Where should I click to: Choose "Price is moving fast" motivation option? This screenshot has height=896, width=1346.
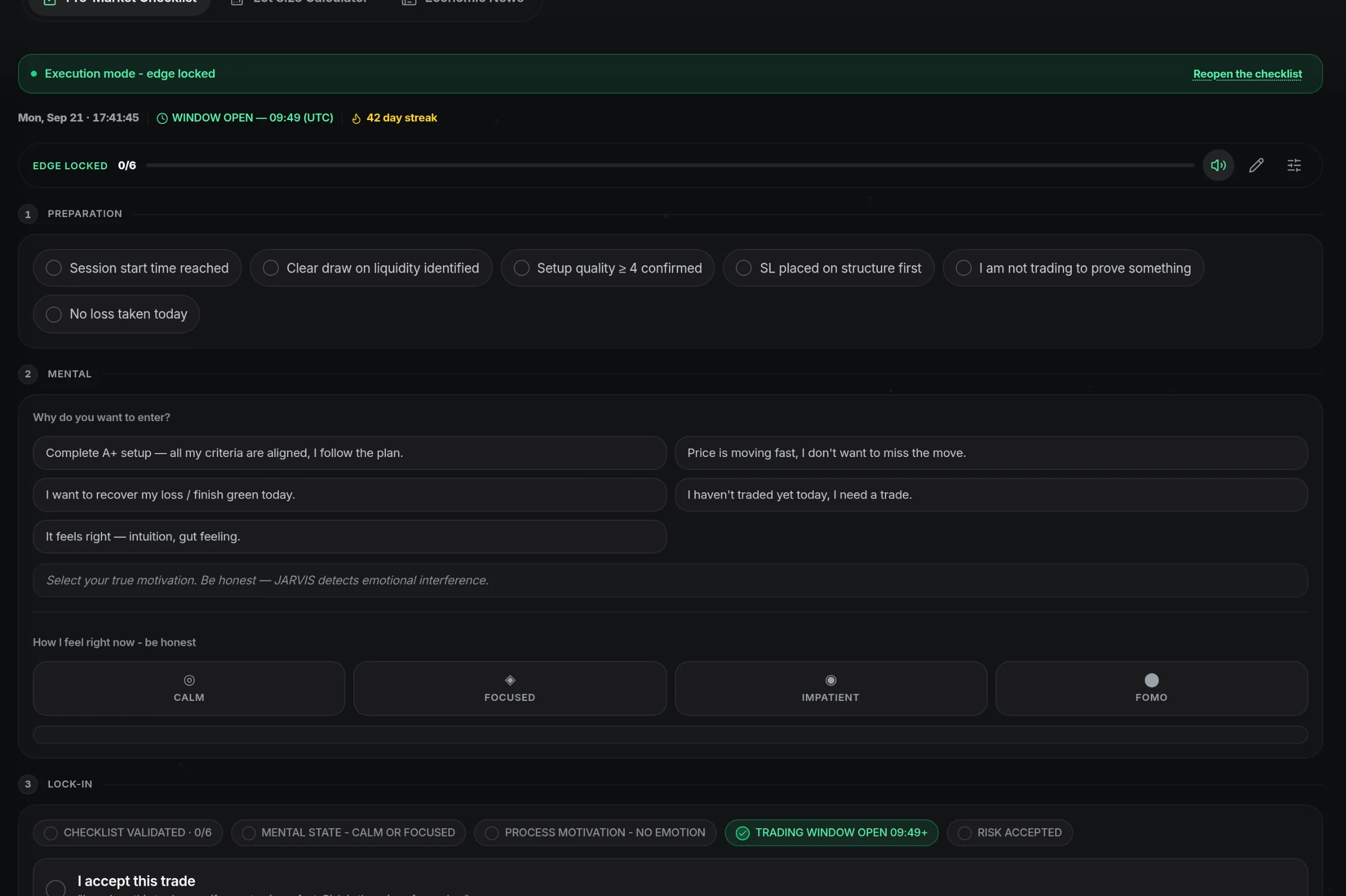tap(991, 453)
